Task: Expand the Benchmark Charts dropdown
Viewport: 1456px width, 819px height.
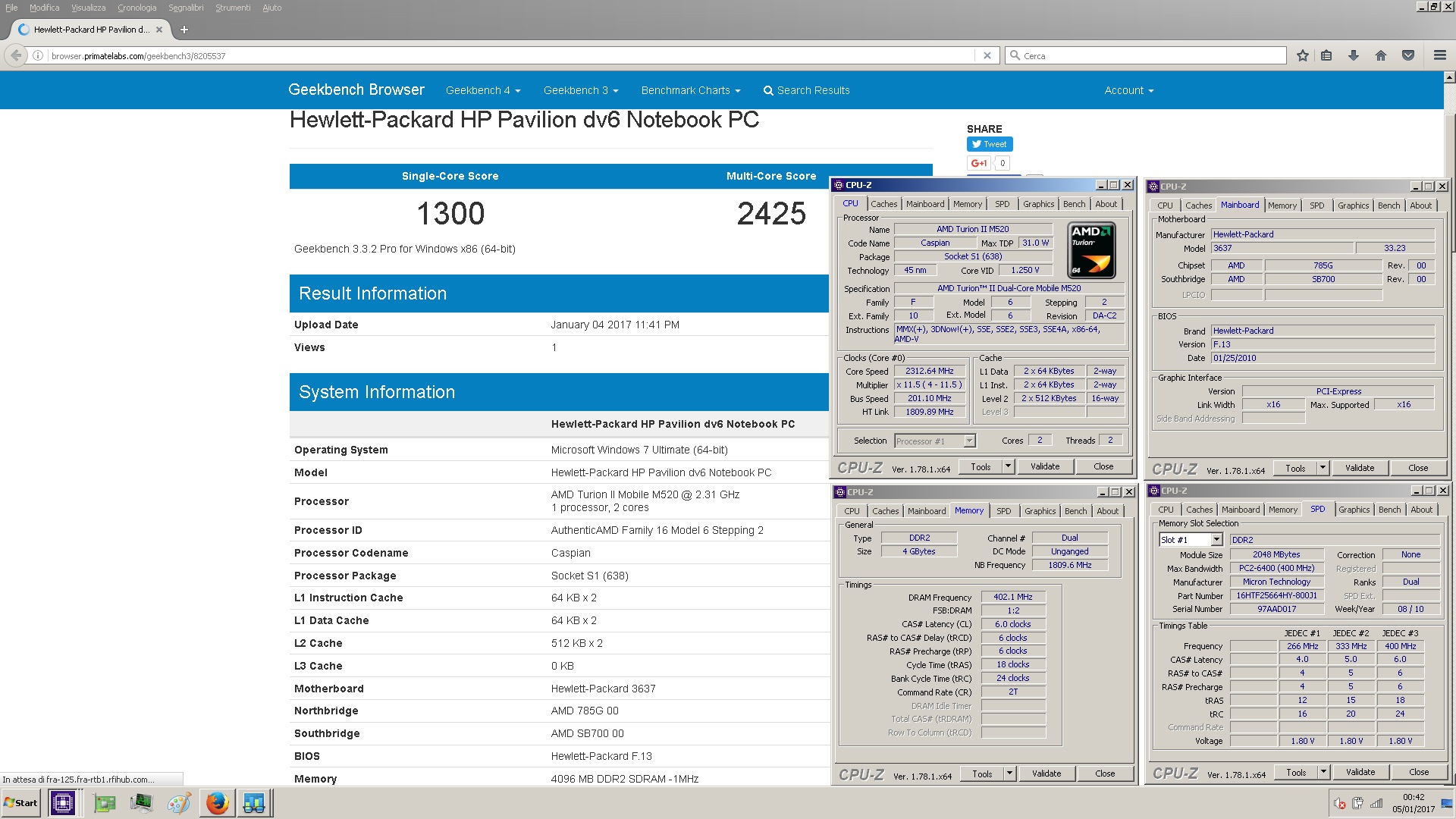Action: click(x=691, y=90)
